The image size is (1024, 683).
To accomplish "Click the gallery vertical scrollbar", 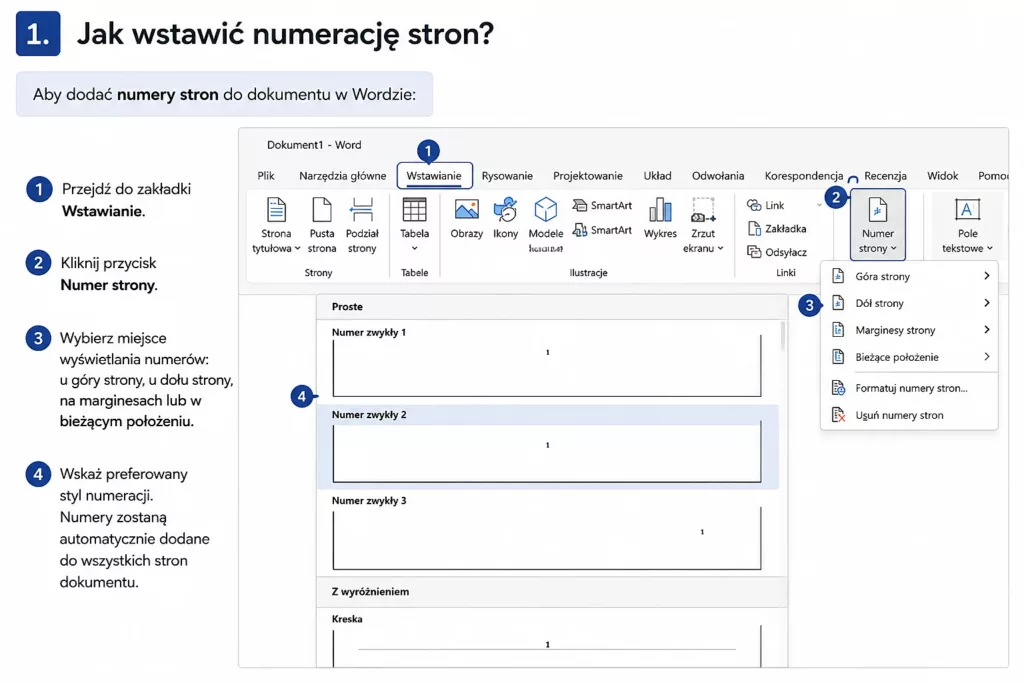I will pos(783,336).
